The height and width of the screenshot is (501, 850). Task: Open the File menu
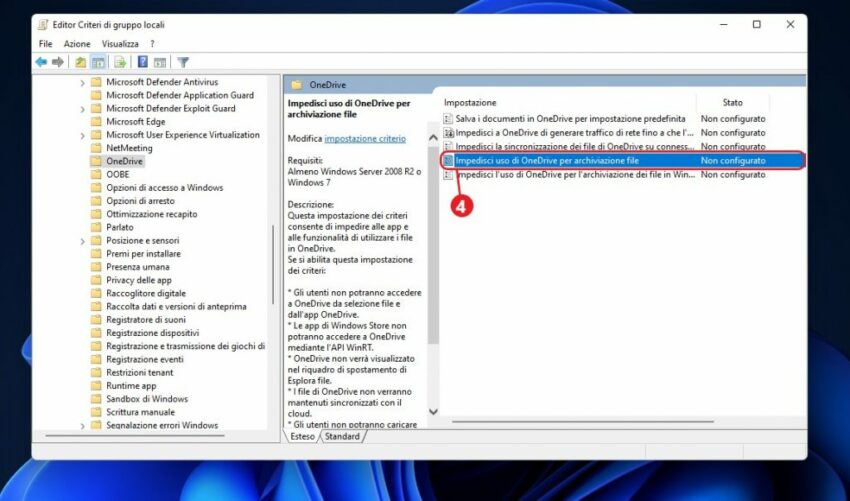pos(46,44)
